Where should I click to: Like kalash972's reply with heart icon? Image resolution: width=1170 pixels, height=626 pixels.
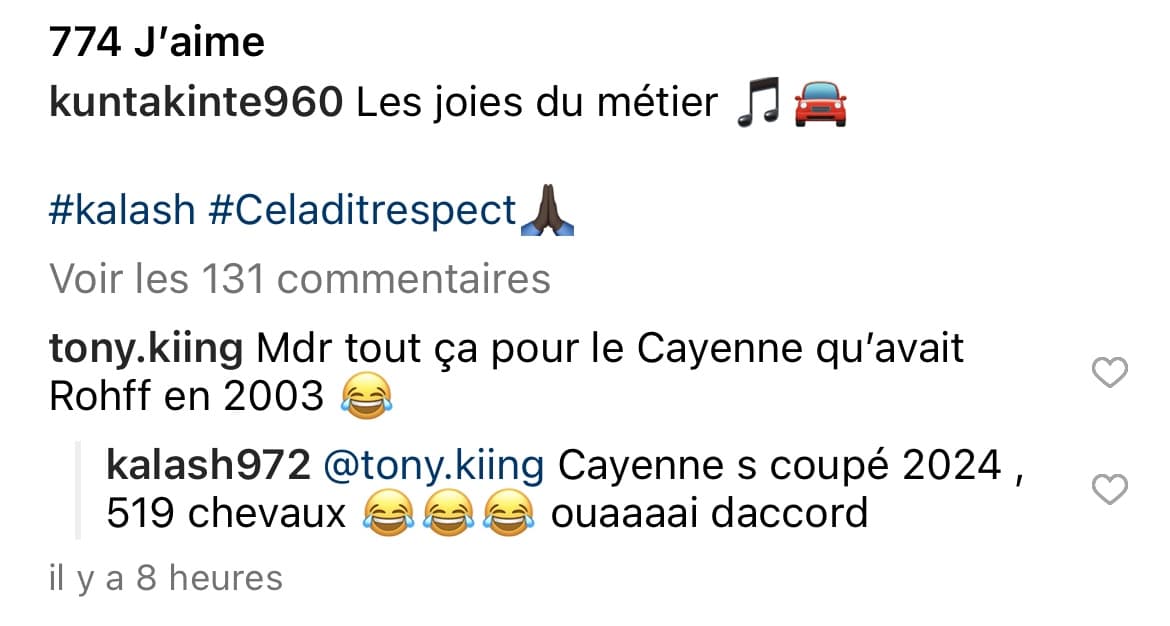[1110, 489]
